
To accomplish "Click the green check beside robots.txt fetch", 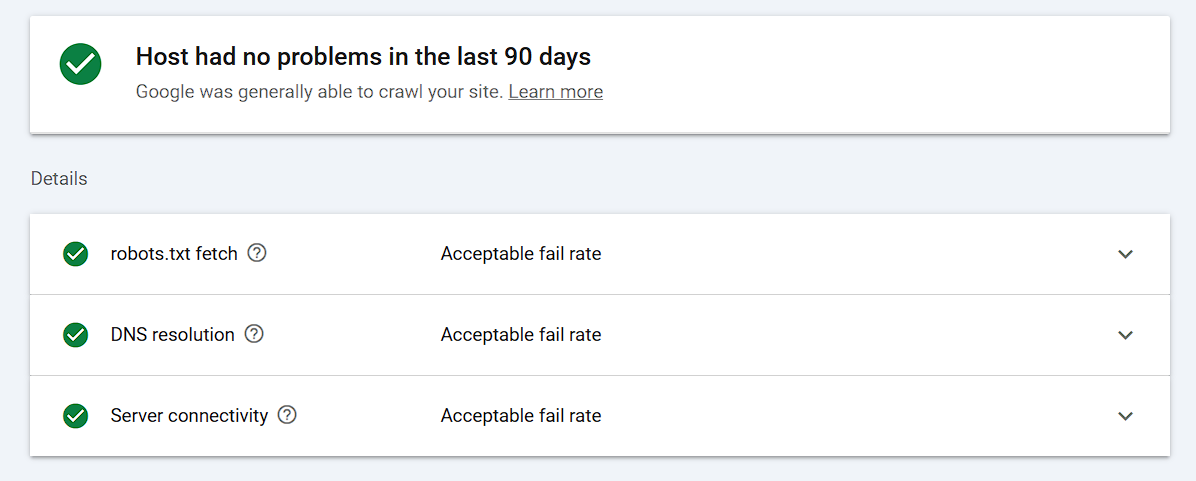I will coord(75,254).
